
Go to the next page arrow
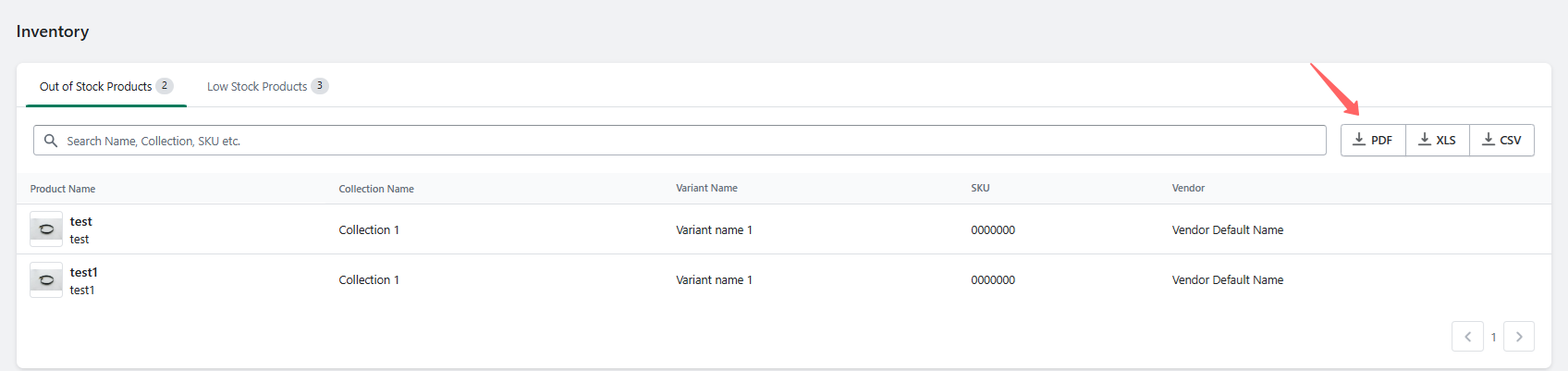point(1519,337)
